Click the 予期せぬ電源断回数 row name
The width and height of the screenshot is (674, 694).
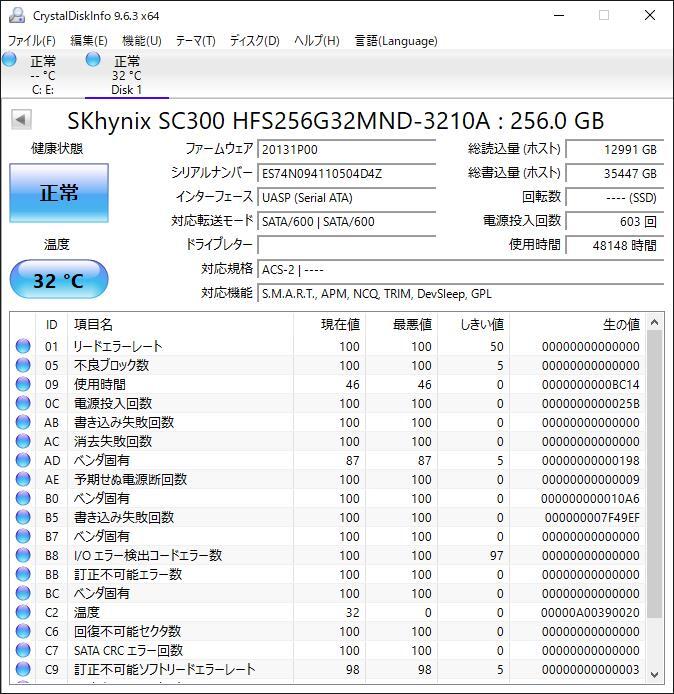[x=131, y=479]
